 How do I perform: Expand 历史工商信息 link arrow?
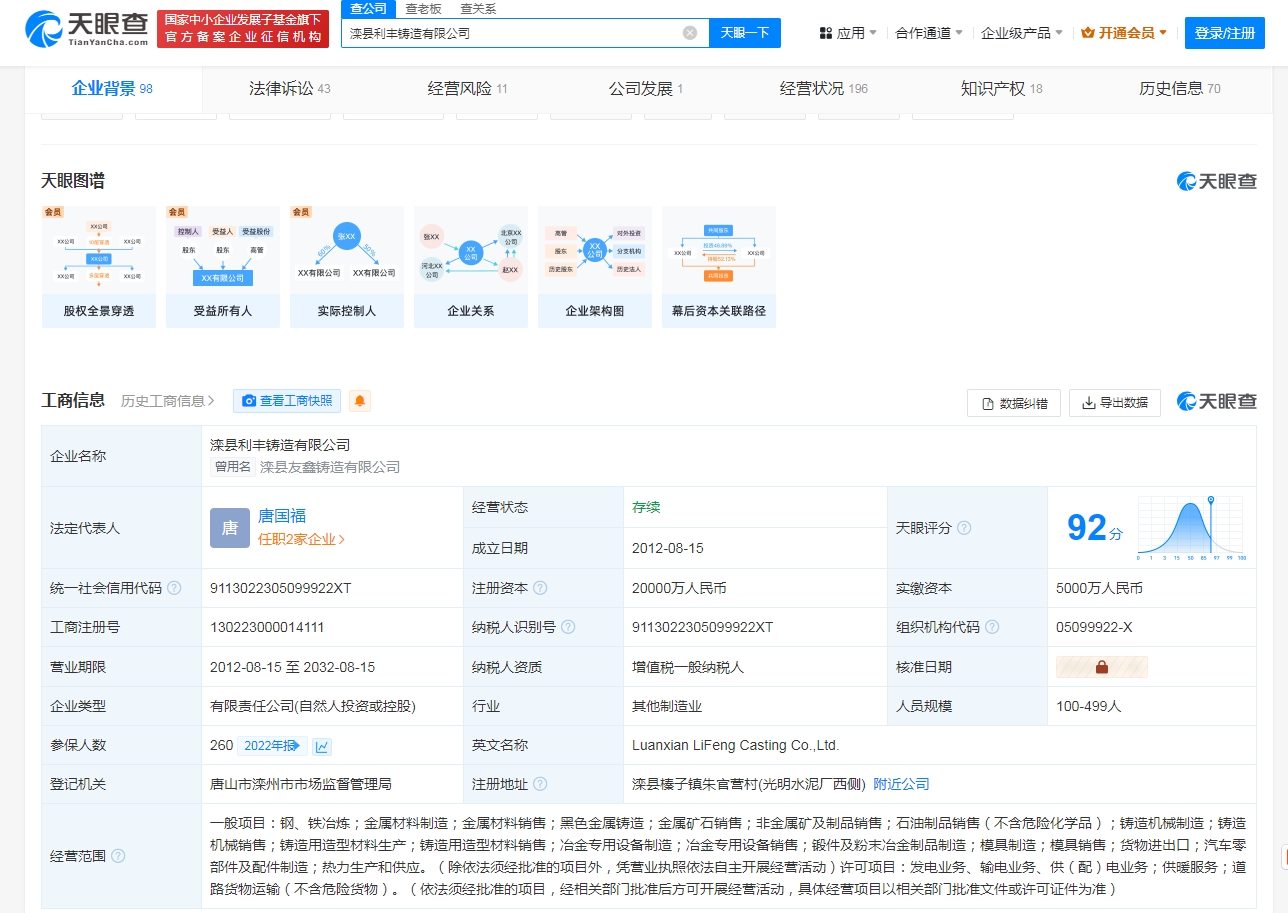[x=168, y=401]
